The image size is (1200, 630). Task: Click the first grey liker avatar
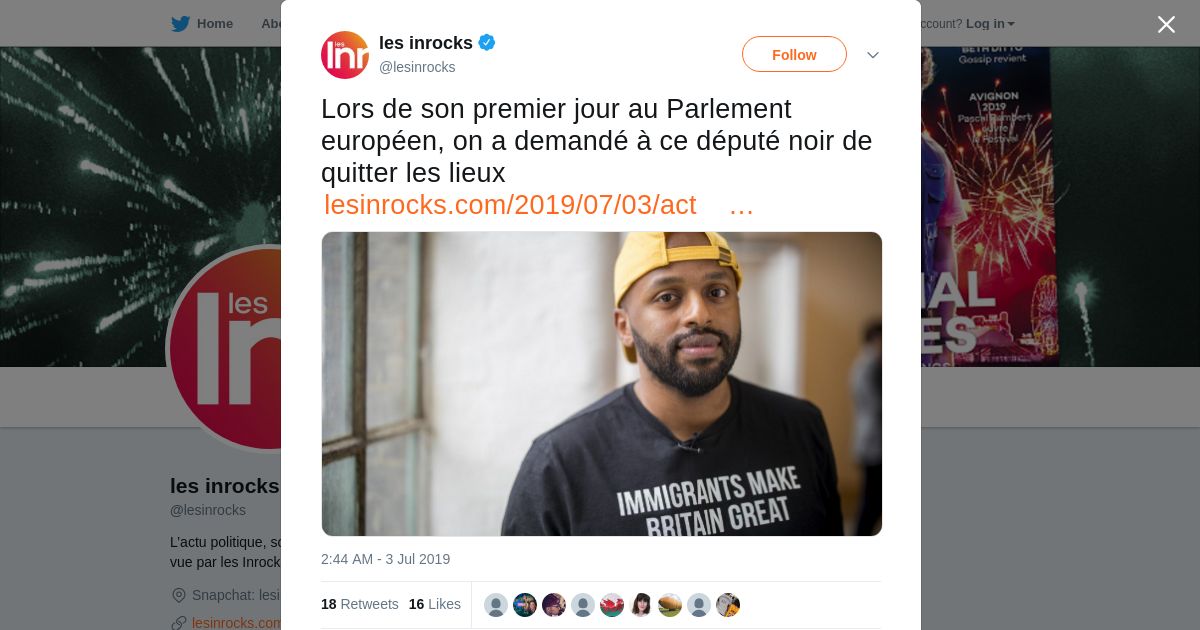[x=496, y=605]
